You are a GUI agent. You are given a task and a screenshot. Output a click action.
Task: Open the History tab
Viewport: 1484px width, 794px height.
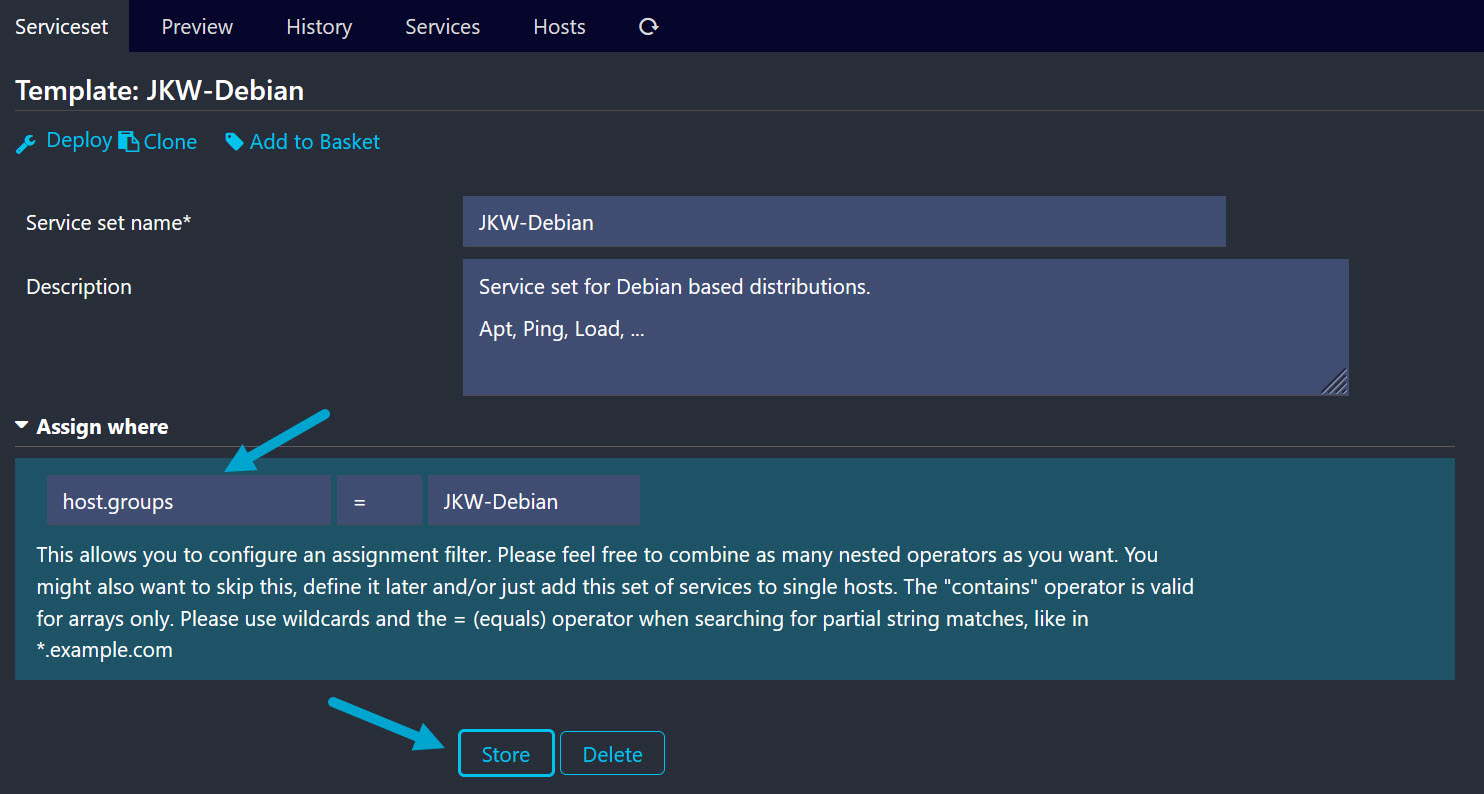click(x=318, y=27)
